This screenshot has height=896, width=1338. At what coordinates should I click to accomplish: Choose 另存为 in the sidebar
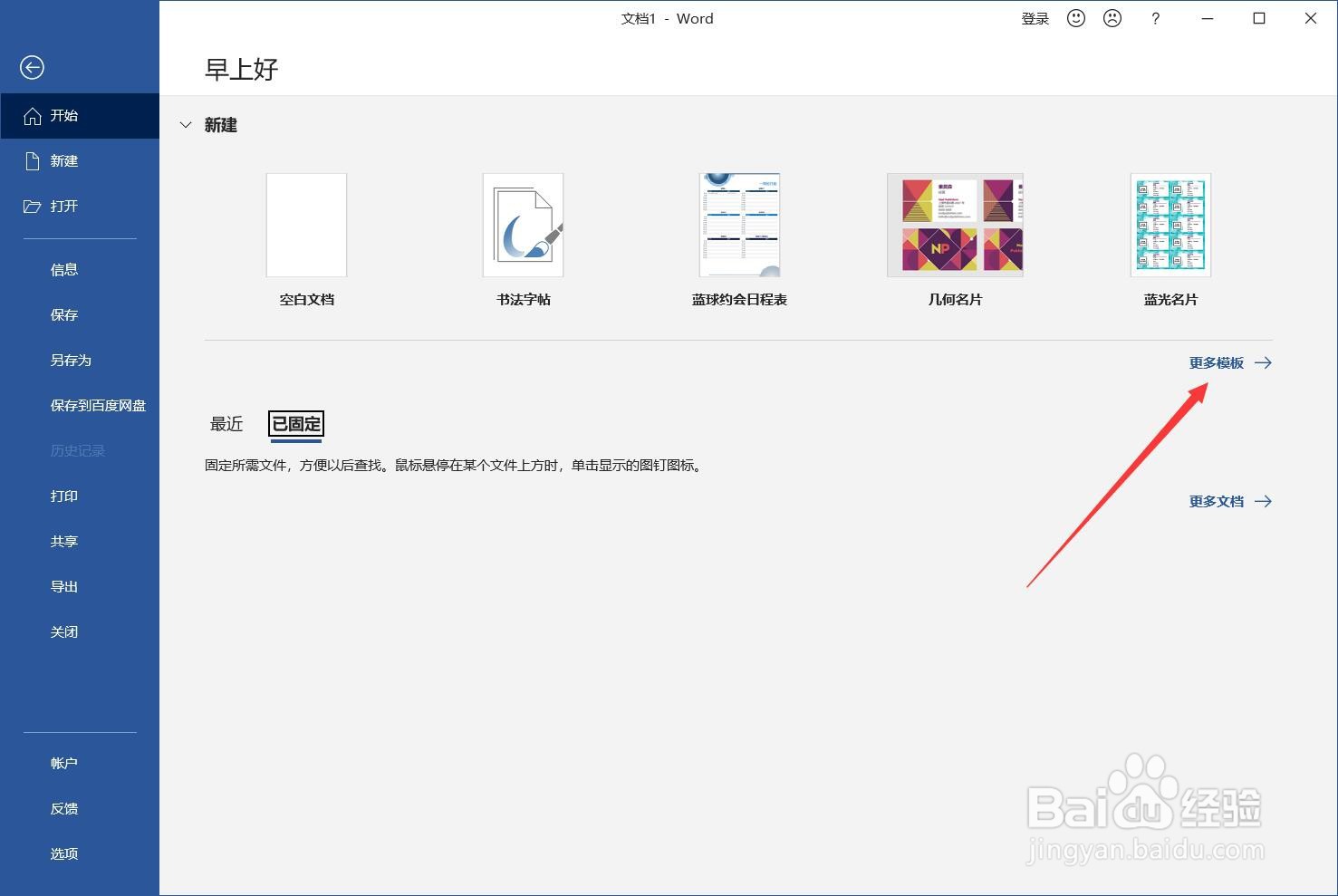pyautogui.click(x=71, y=361)
